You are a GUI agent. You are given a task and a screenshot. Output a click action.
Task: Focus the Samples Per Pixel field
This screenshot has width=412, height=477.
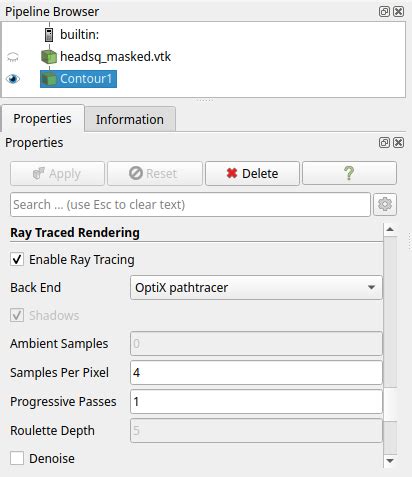pyautogui.click(x=256, y=372)
